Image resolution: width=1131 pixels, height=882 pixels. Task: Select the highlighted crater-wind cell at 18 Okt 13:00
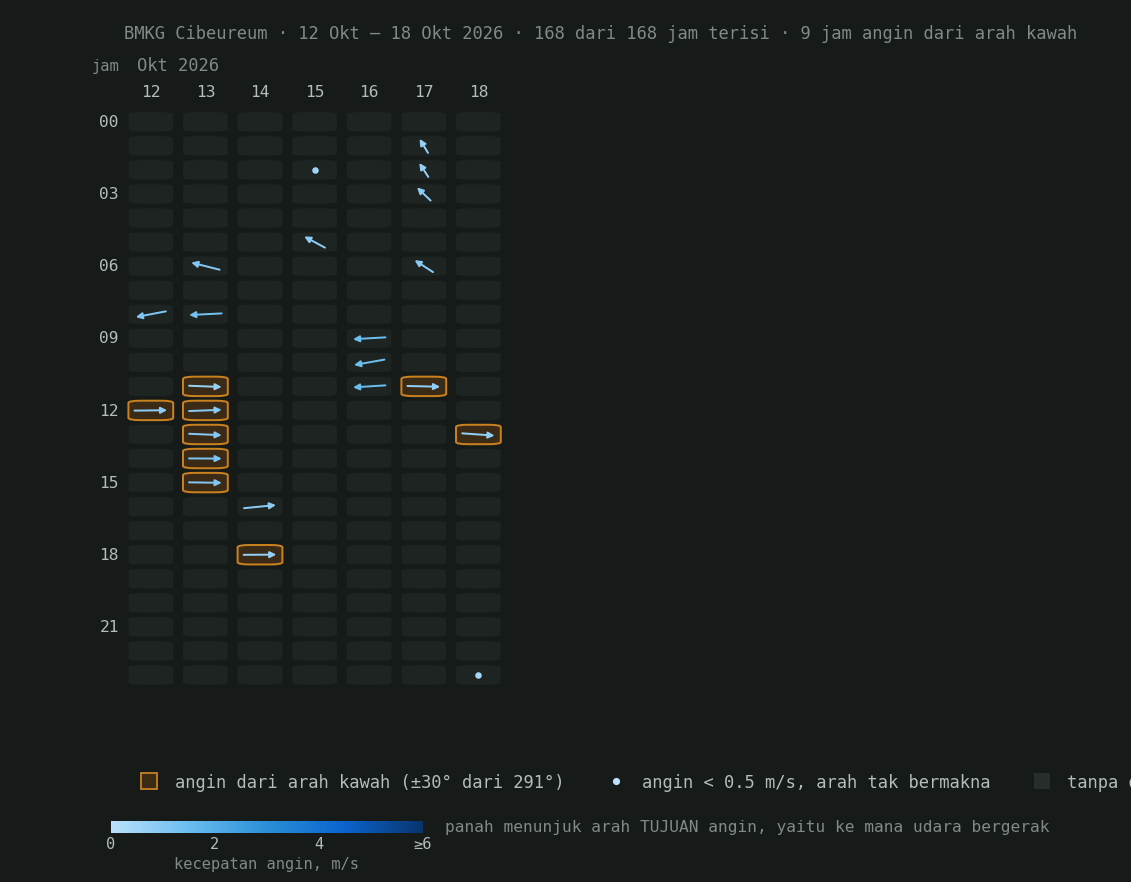[x=478, y=435]
